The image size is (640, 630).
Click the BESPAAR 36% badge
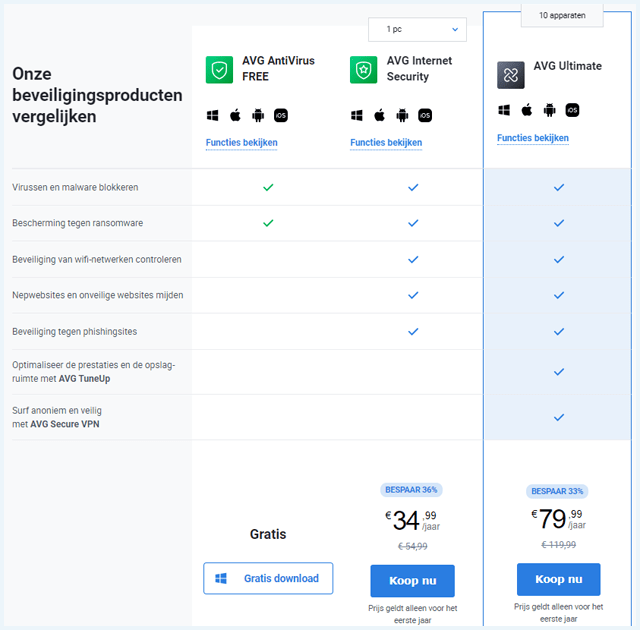411,490
